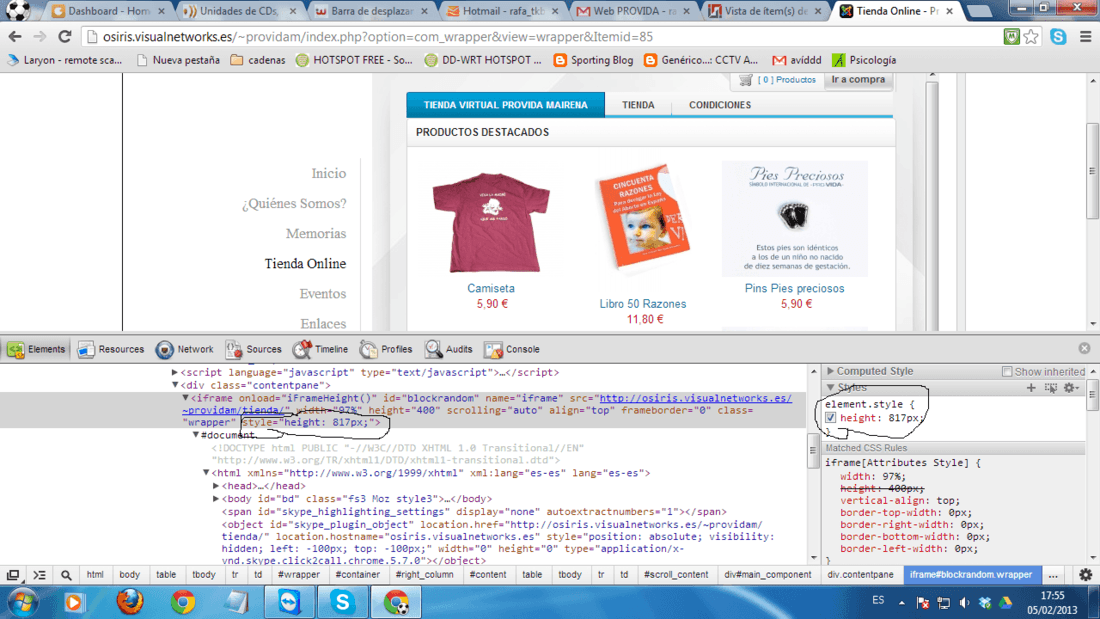Image resolution: width=1100 pixels, height=619 pixels.
Task: Expand the body id bd node
Action: (x=216, y=498)
